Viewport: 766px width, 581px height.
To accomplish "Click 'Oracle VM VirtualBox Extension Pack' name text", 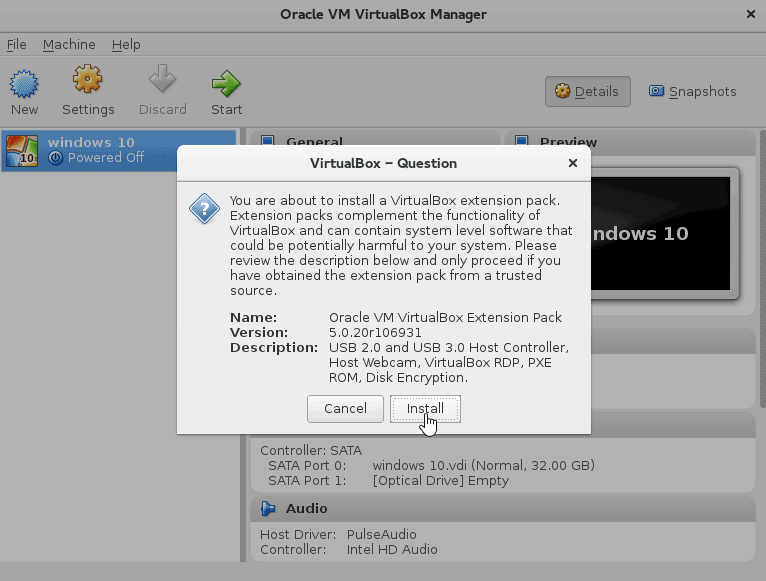I will (446, 318).
